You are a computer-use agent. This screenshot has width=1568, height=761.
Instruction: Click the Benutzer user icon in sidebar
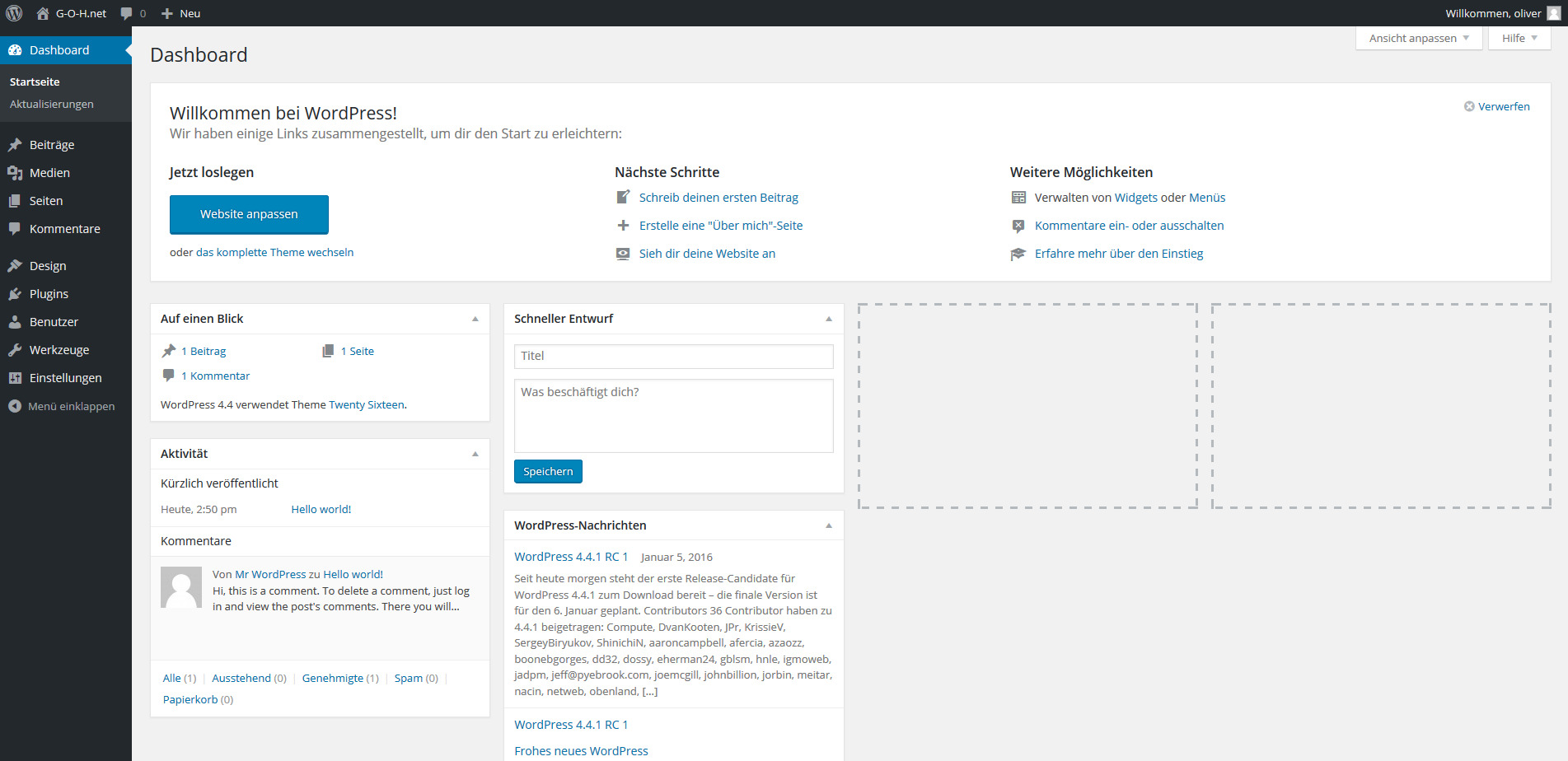tap(15, 322)
